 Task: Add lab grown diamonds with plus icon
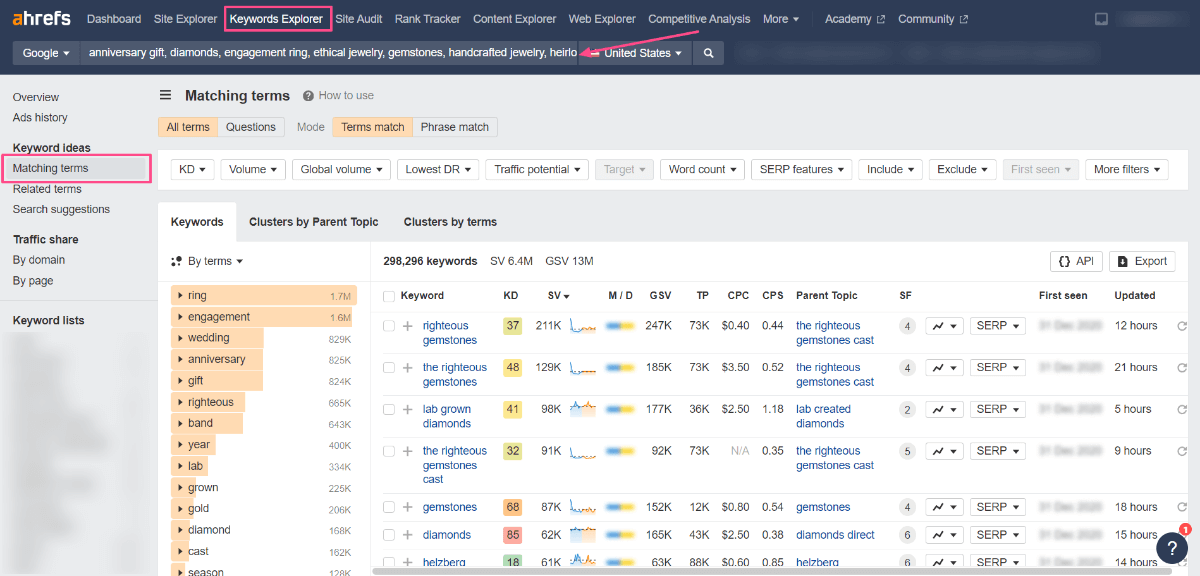tap(407, 409)
